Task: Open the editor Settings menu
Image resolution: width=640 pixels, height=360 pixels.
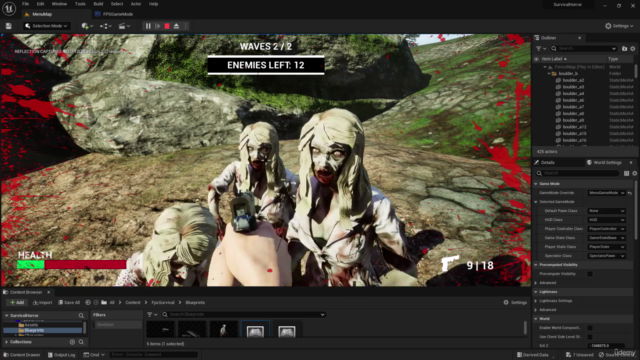Action: [x=619, y=26]
